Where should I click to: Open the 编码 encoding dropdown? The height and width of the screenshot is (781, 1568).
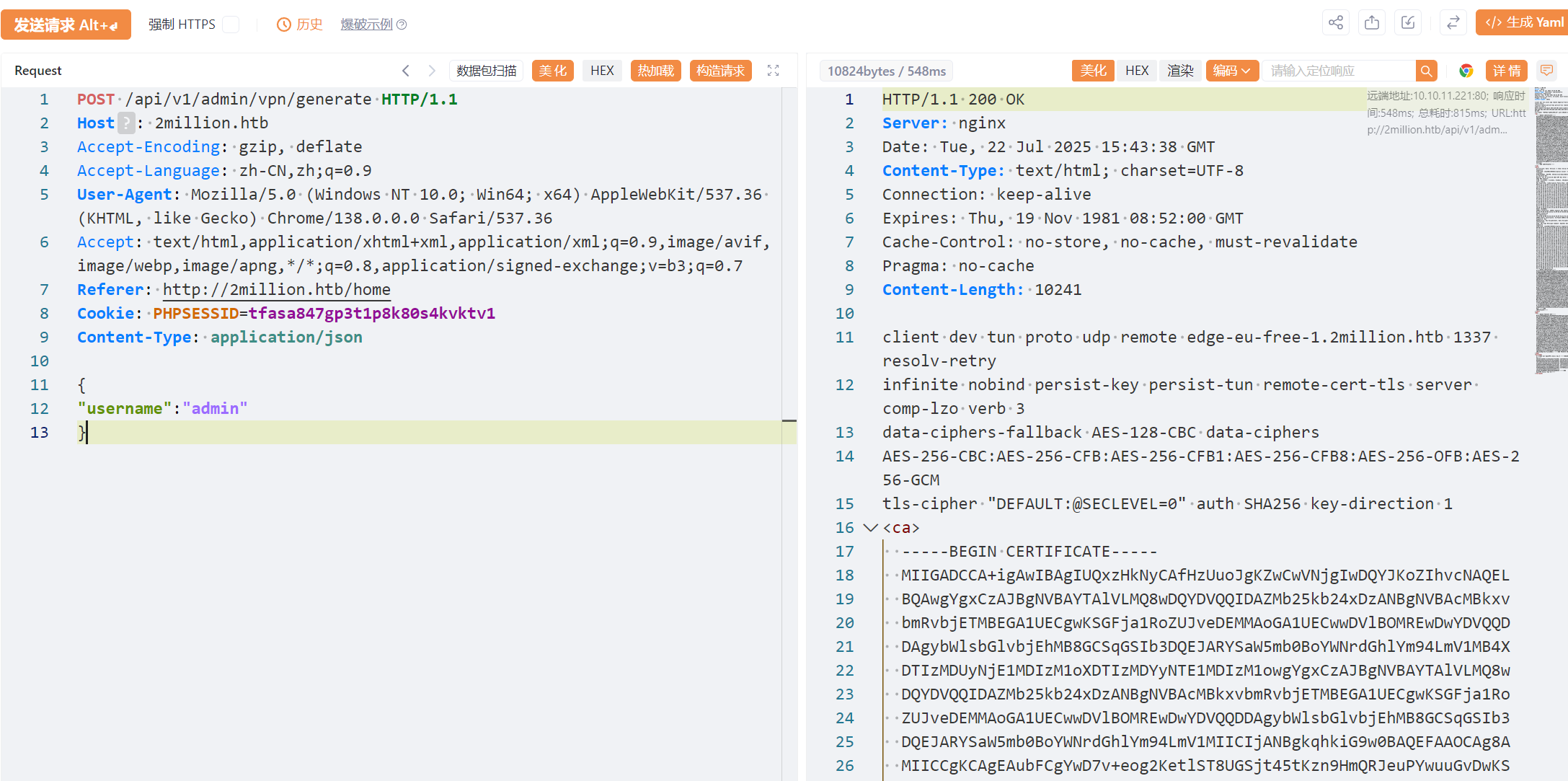point(1231,71)
